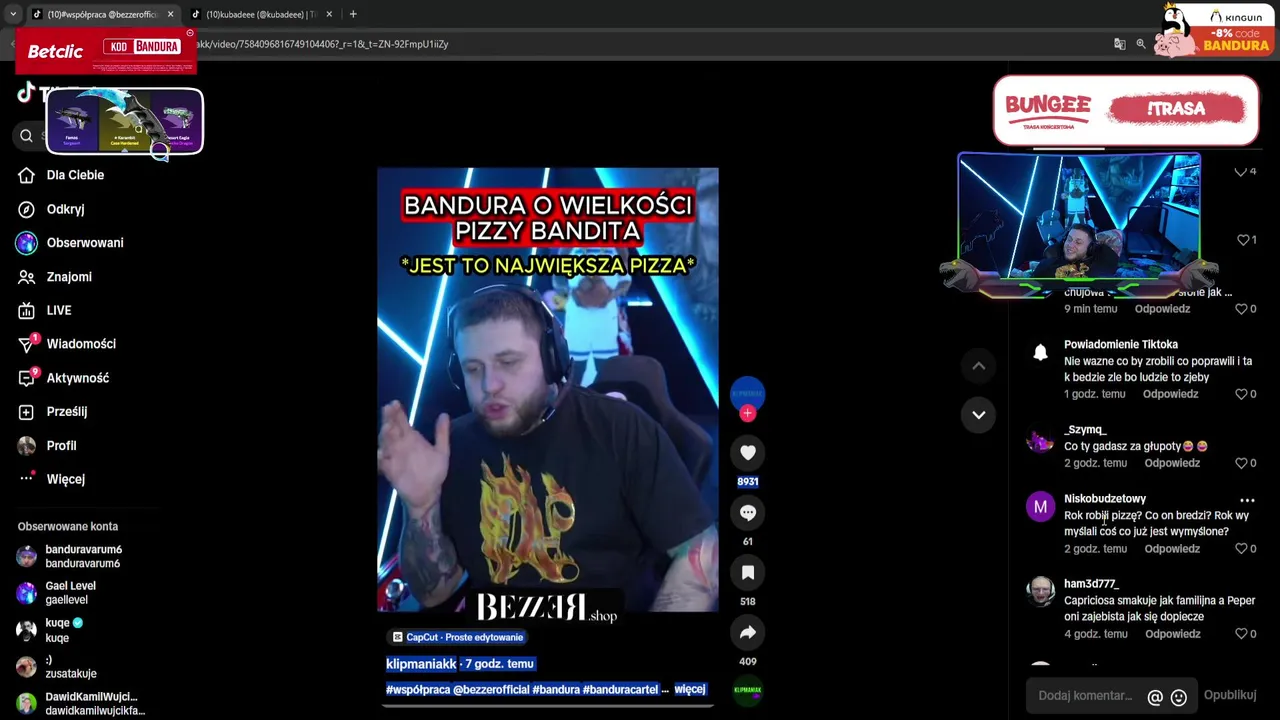
Task: Reply to ham3d777_ comment
Action: coord(1172,634)
